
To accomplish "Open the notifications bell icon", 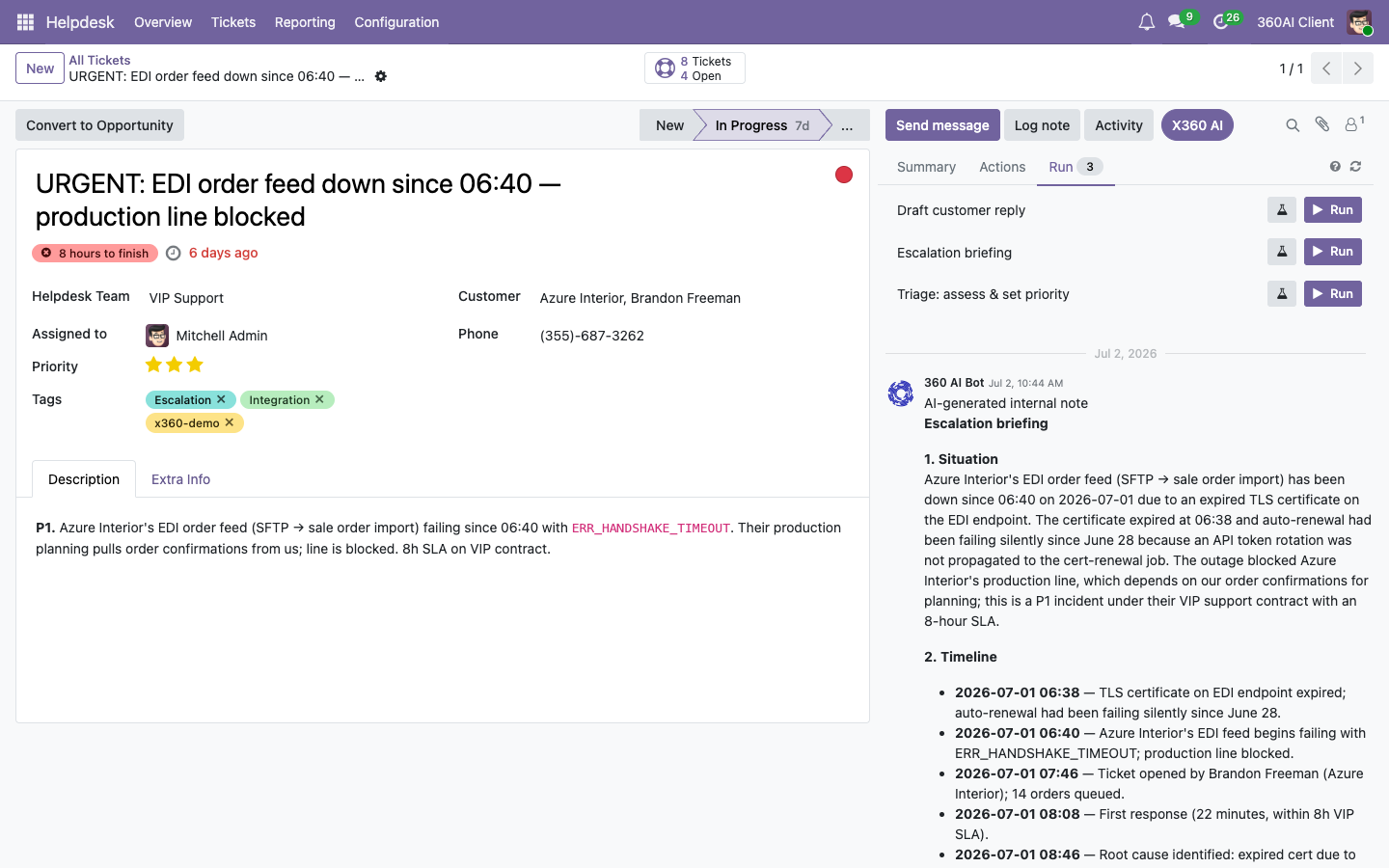I will coord(1146,22).
